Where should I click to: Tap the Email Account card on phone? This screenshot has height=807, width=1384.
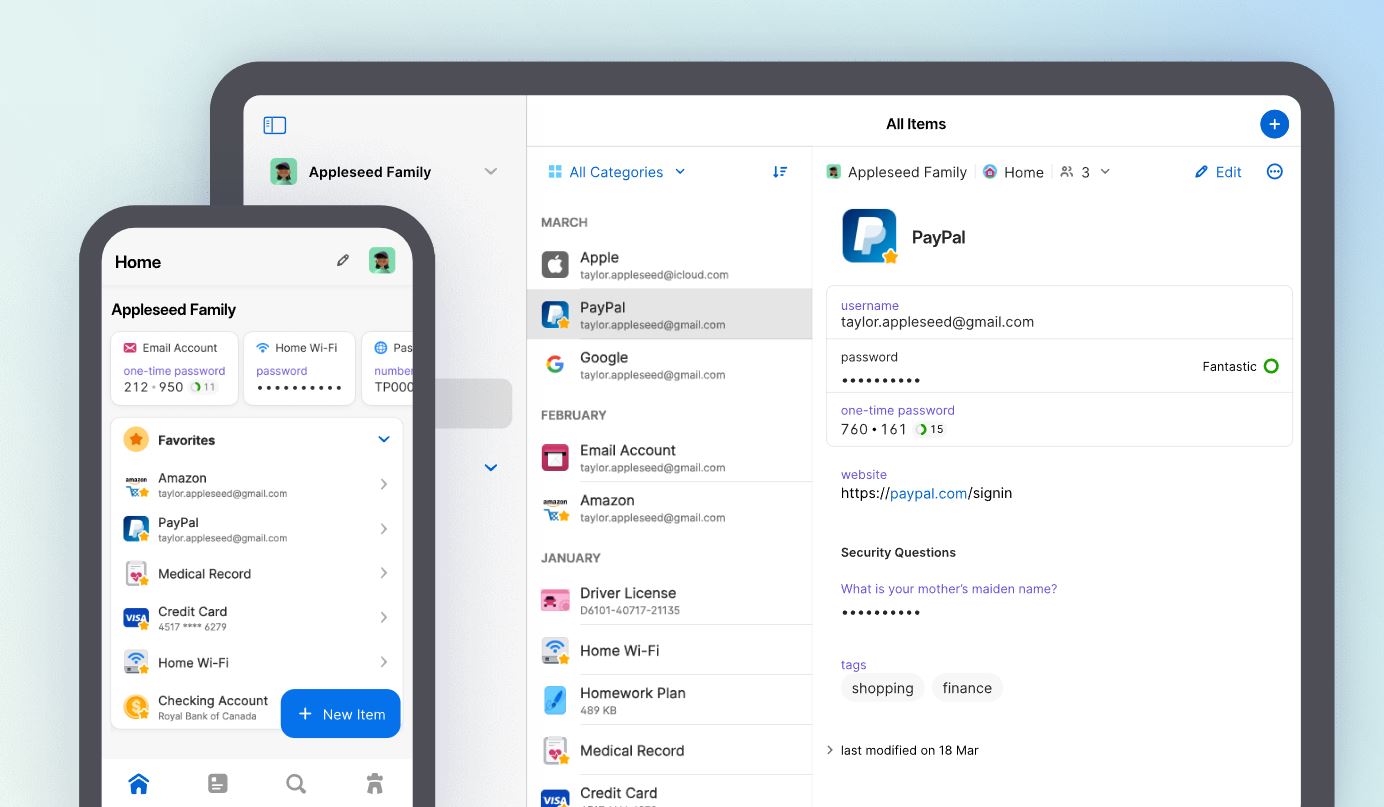pos(175,368)
